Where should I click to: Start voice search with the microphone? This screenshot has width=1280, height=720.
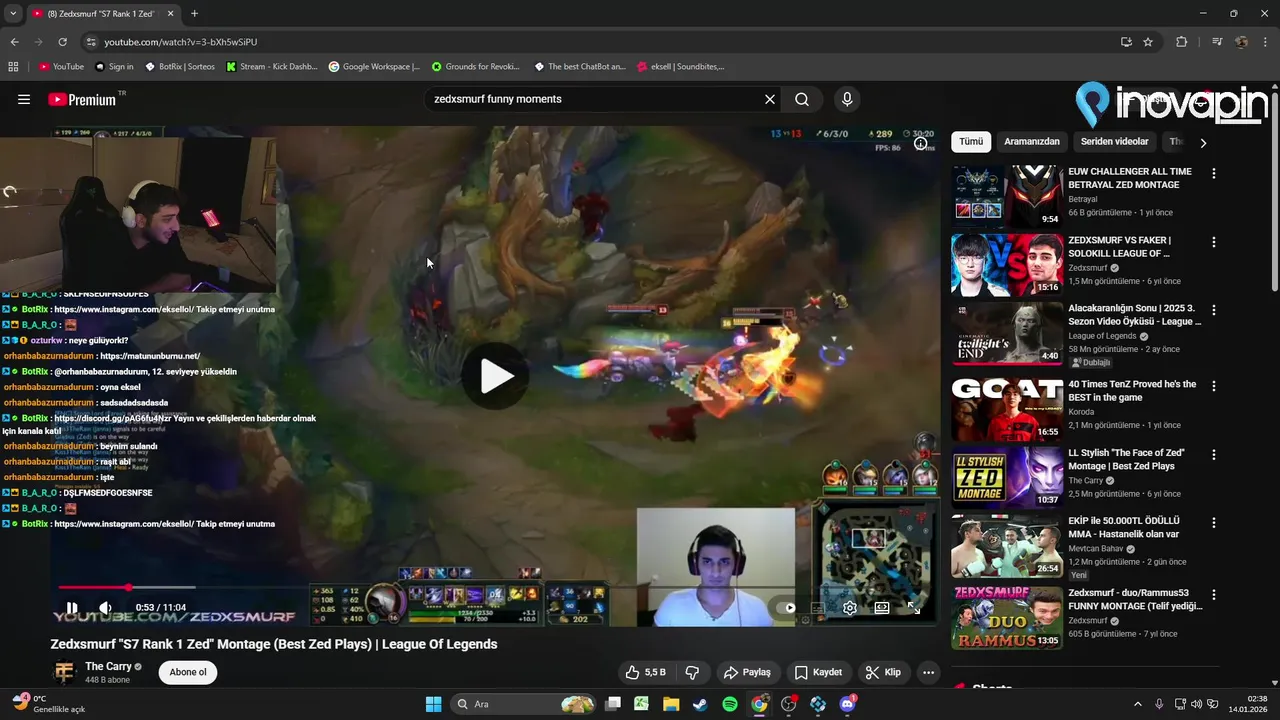[x=847, y=99]
